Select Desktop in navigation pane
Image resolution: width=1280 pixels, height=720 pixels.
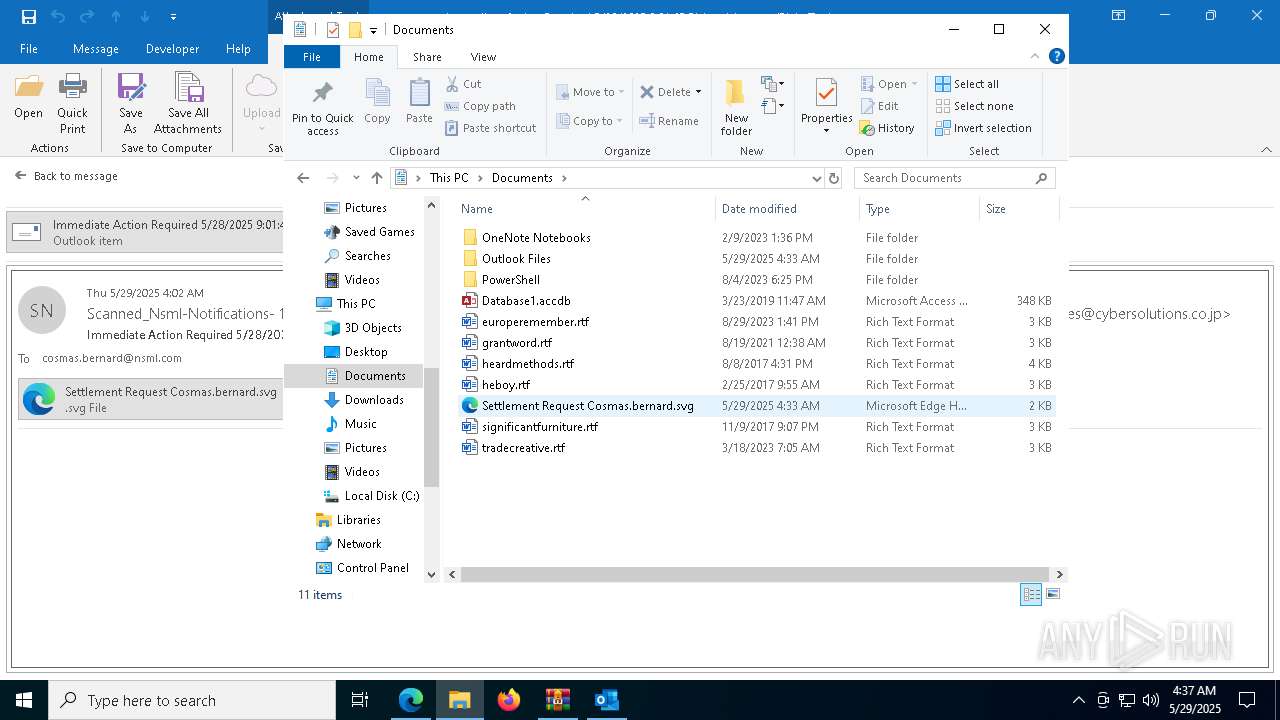(x=356, y=352)
